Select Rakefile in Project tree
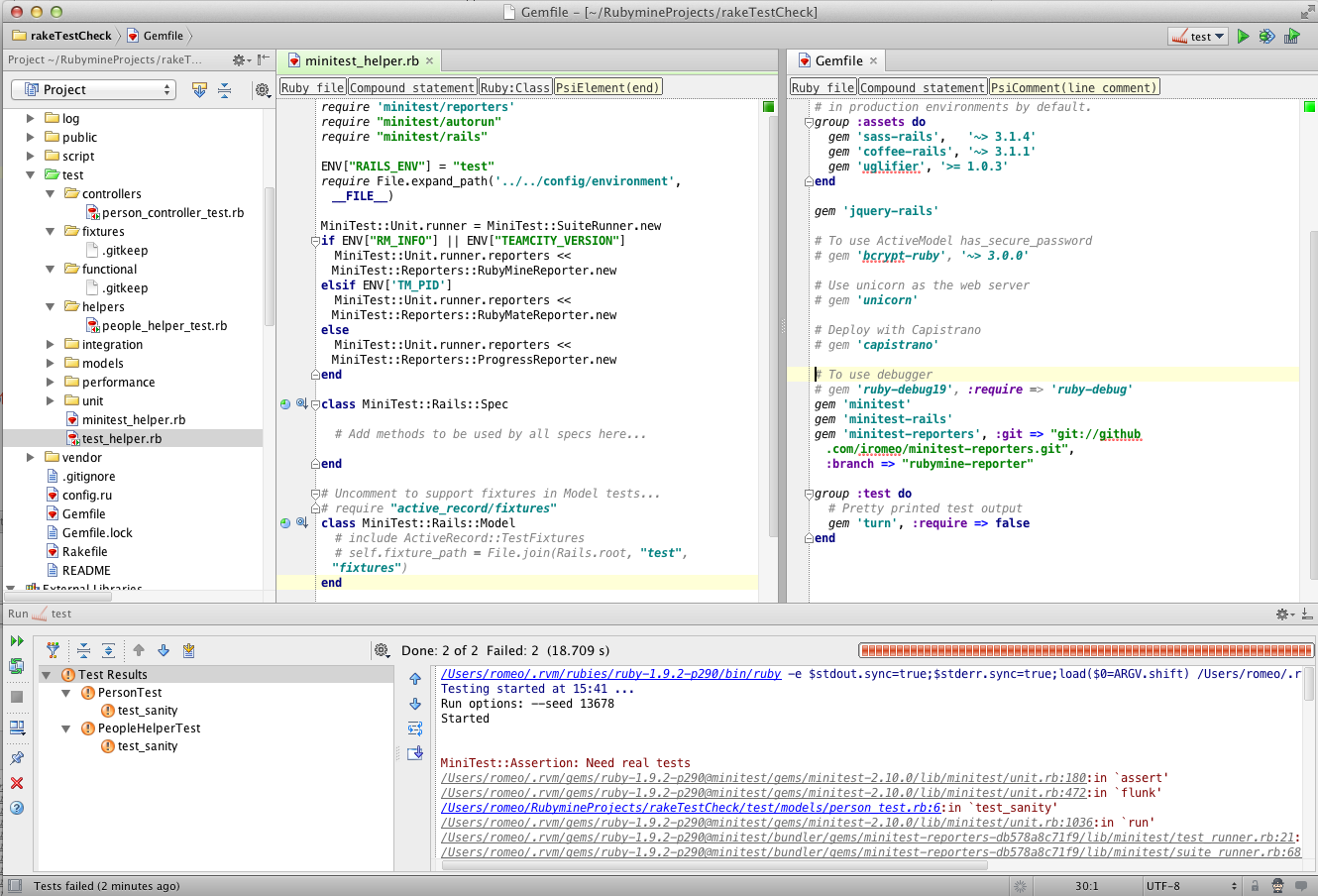The width and height of the screenshot is (1318, 896). click(x=76, y=551)
